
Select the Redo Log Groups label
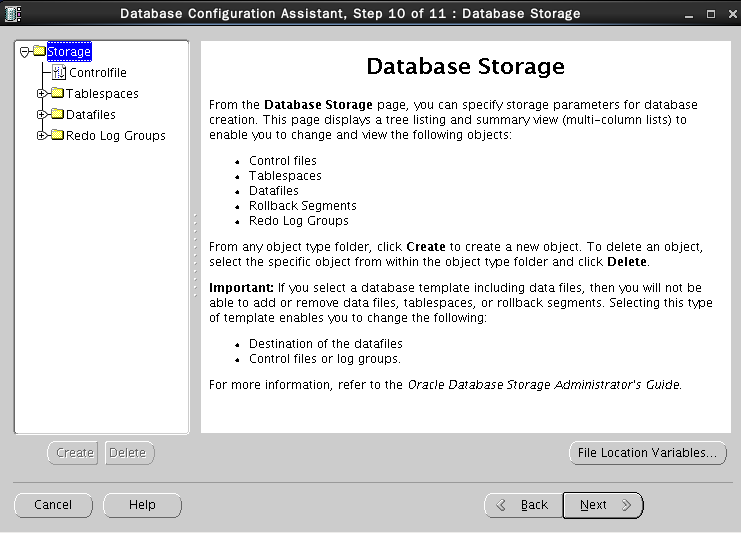115,136
